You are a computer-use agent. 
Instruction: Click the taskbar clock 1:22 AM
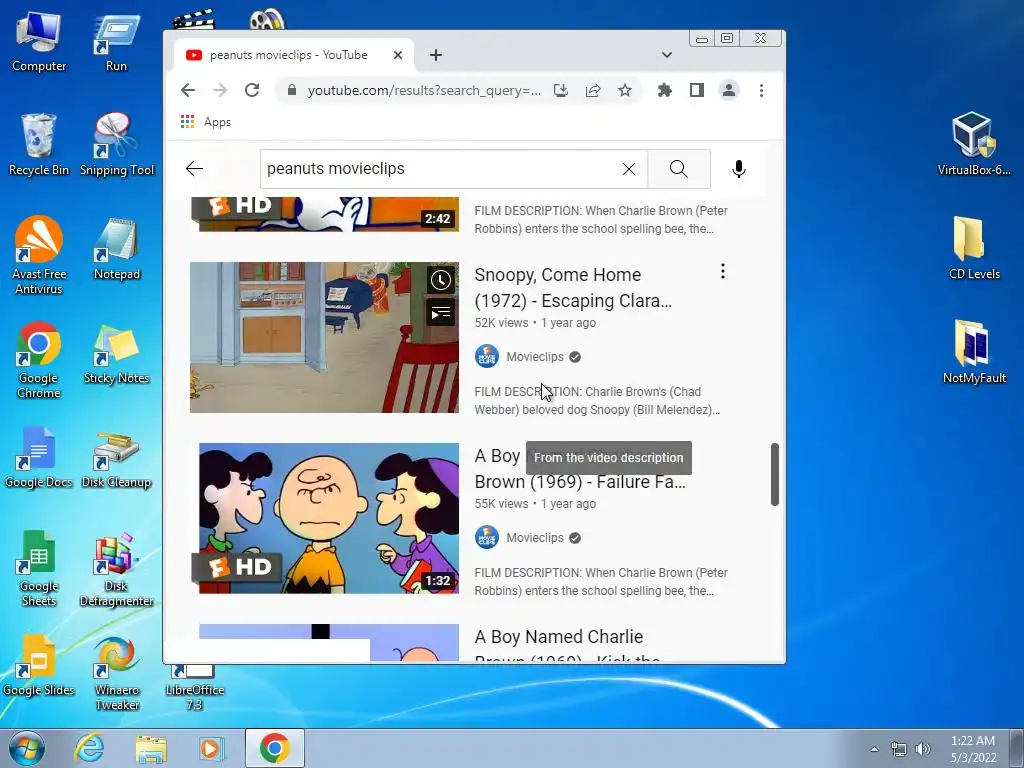(x=973, y=749)
